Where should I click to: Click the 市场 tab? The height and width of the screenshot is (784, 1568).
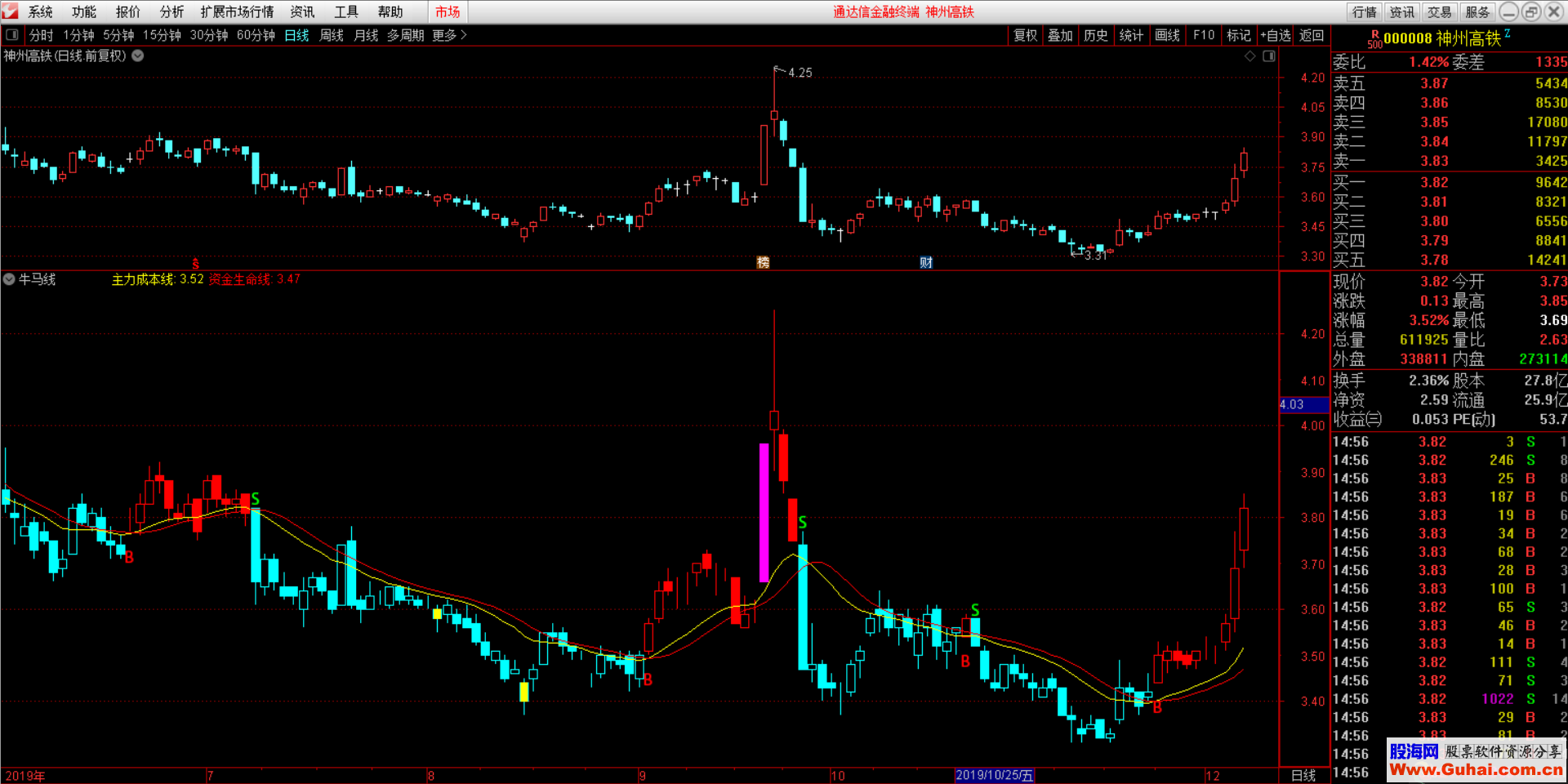coord(448,11)
